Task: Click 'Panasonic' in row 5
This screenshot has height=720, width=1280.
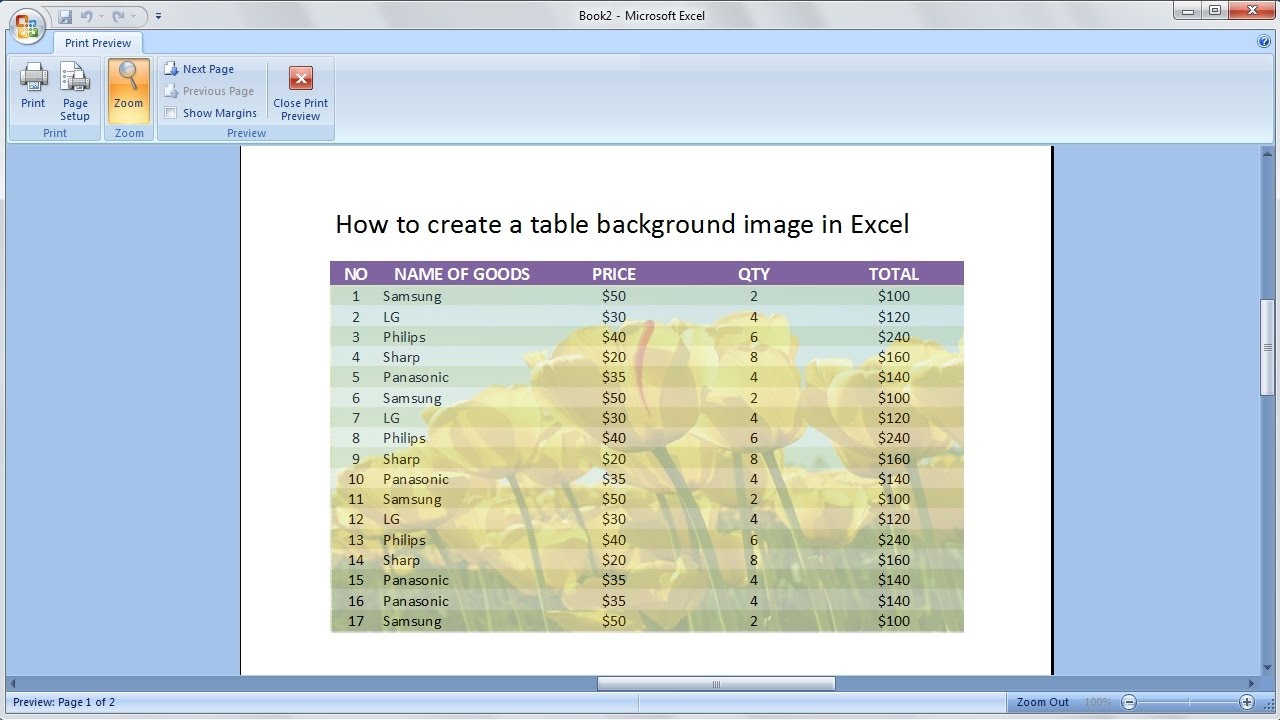Action: [416, 377]
